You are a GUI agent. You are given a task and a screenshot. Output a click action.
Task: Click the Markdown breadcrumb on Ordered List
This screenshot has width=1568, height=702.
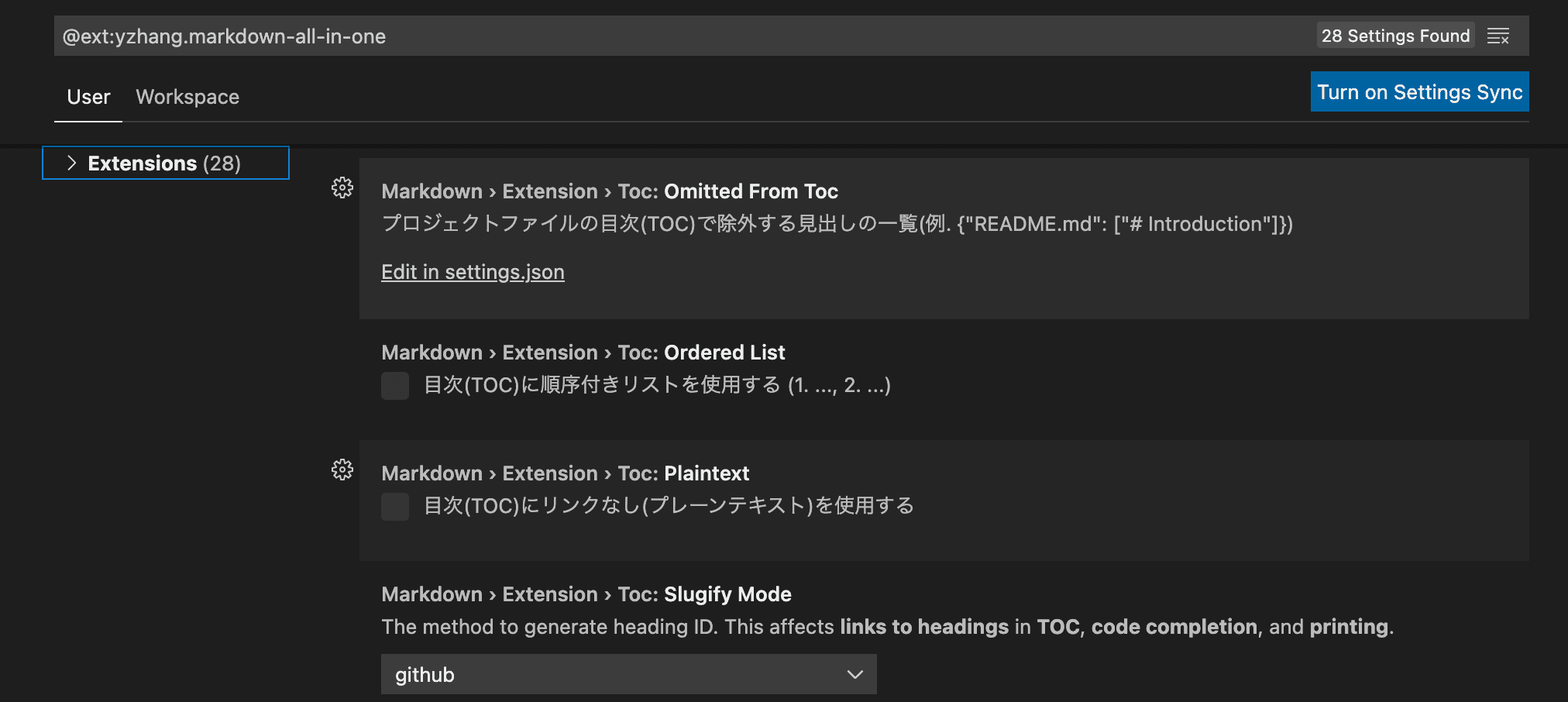coord(432,352)
